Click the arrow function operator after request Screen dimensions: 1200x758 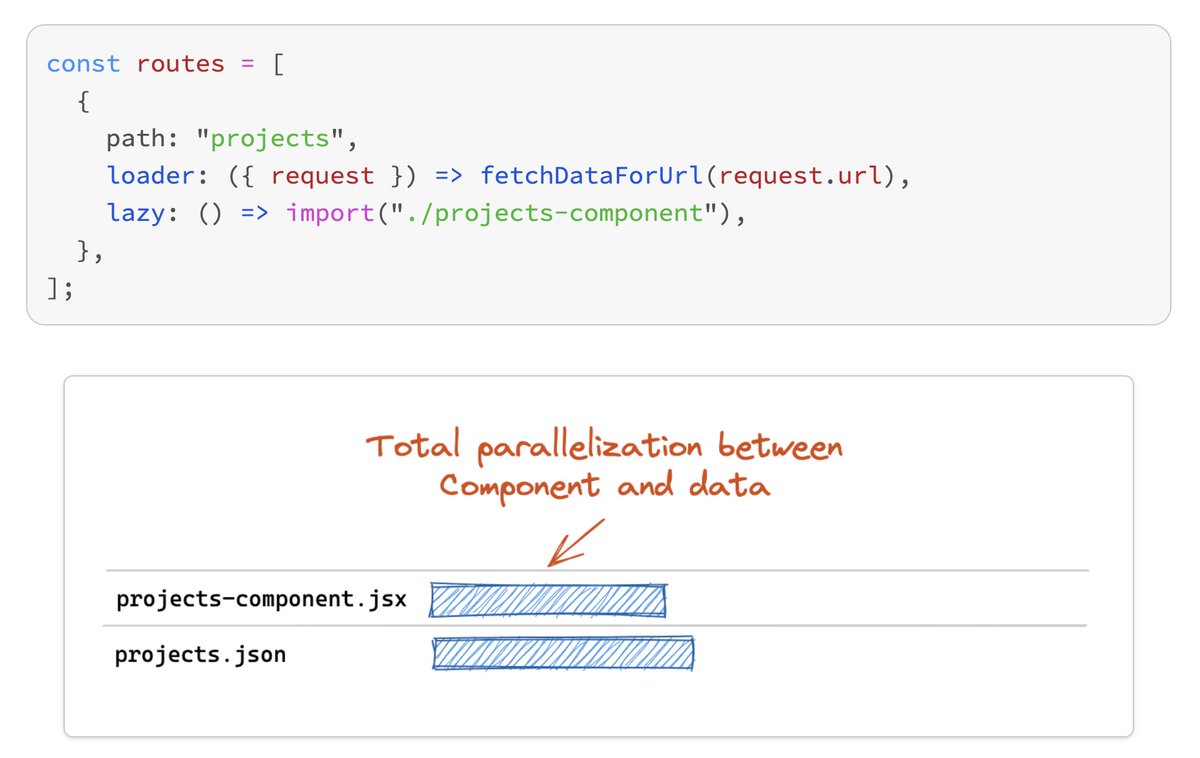pyautogui.click(x=450, y=176)
